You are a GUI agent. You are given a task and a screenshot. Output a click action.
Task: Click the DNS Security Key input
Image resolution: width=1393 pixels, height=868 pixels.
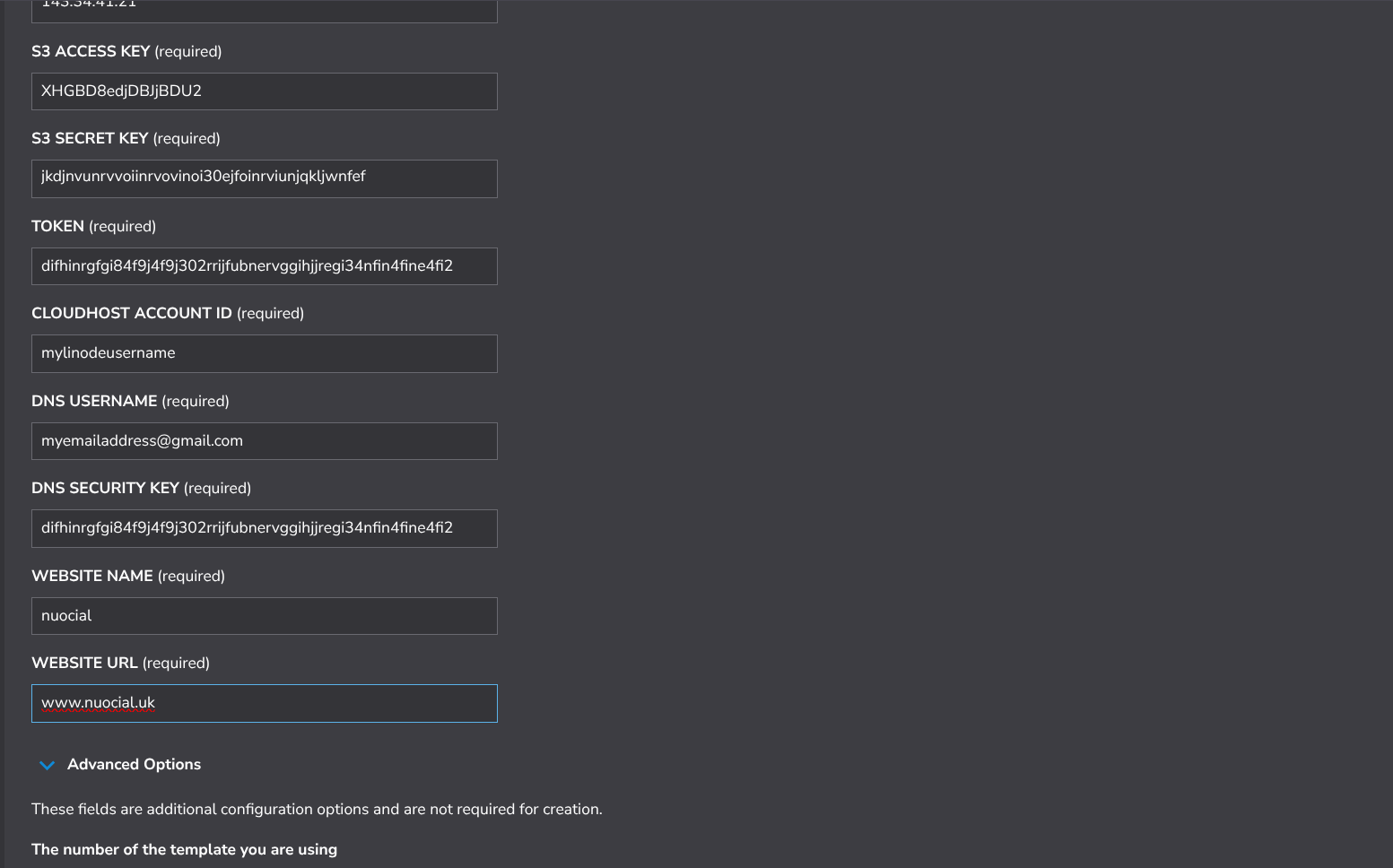[x=264, y=528]
